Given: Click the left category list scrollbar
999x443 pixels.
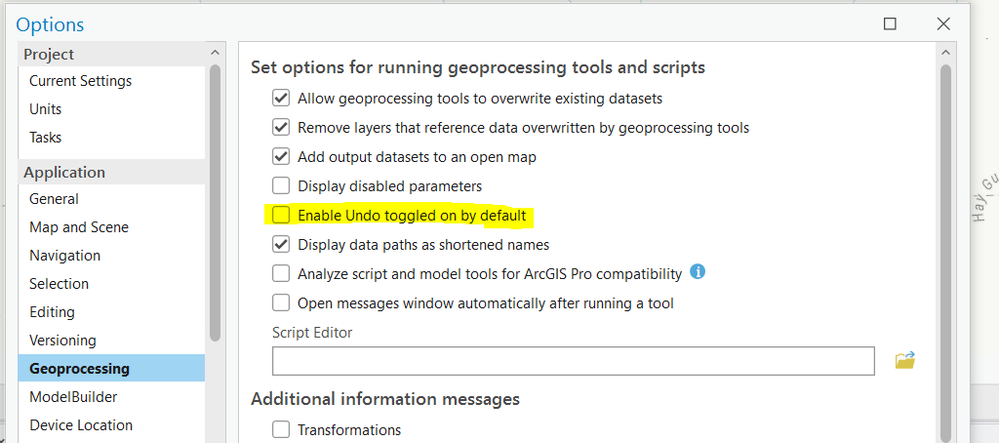Looking at the screenshot, I should coord(214,200).
